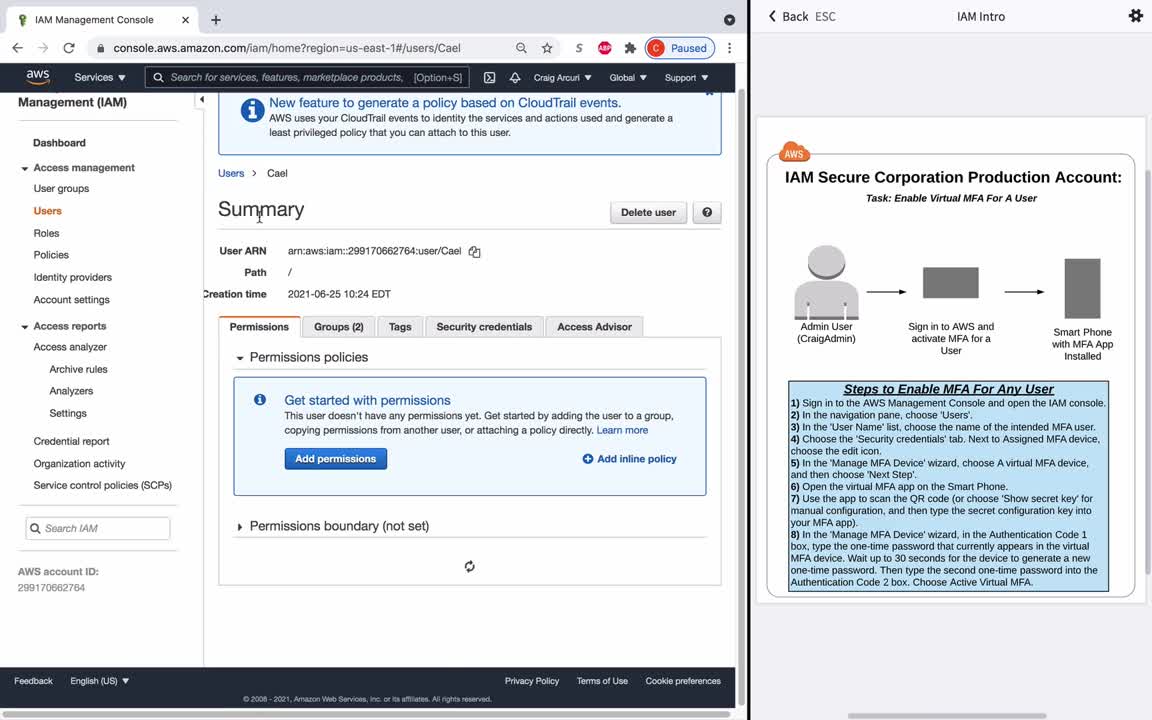Open Privacy Policy footer link

click(x=532, y=681)
